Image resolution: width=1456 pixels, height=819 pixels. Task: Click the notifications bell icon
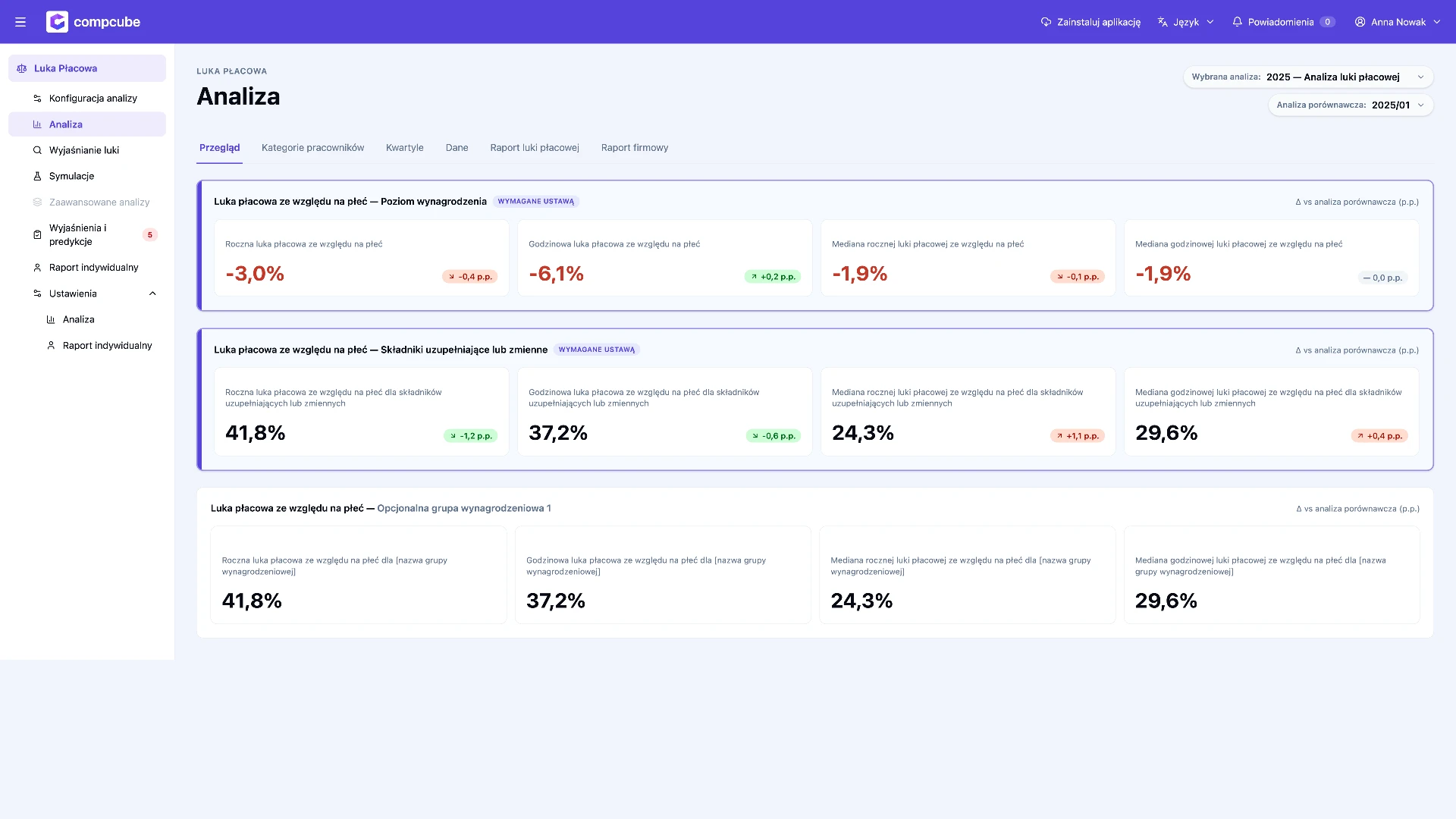click(1237, 22)
